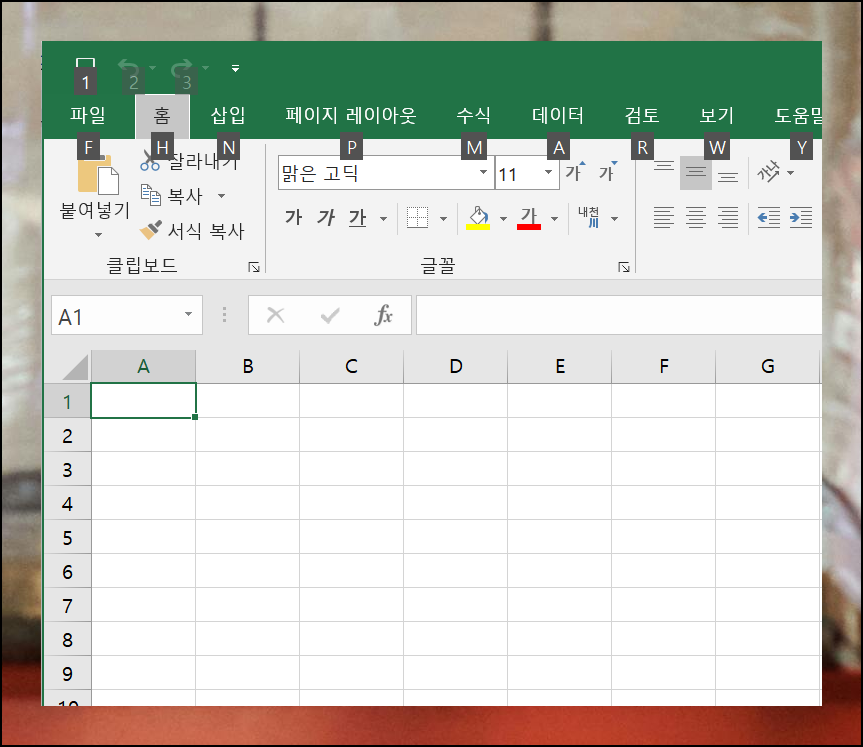Open the 글꼴 dialog launcher

point(624,268)
